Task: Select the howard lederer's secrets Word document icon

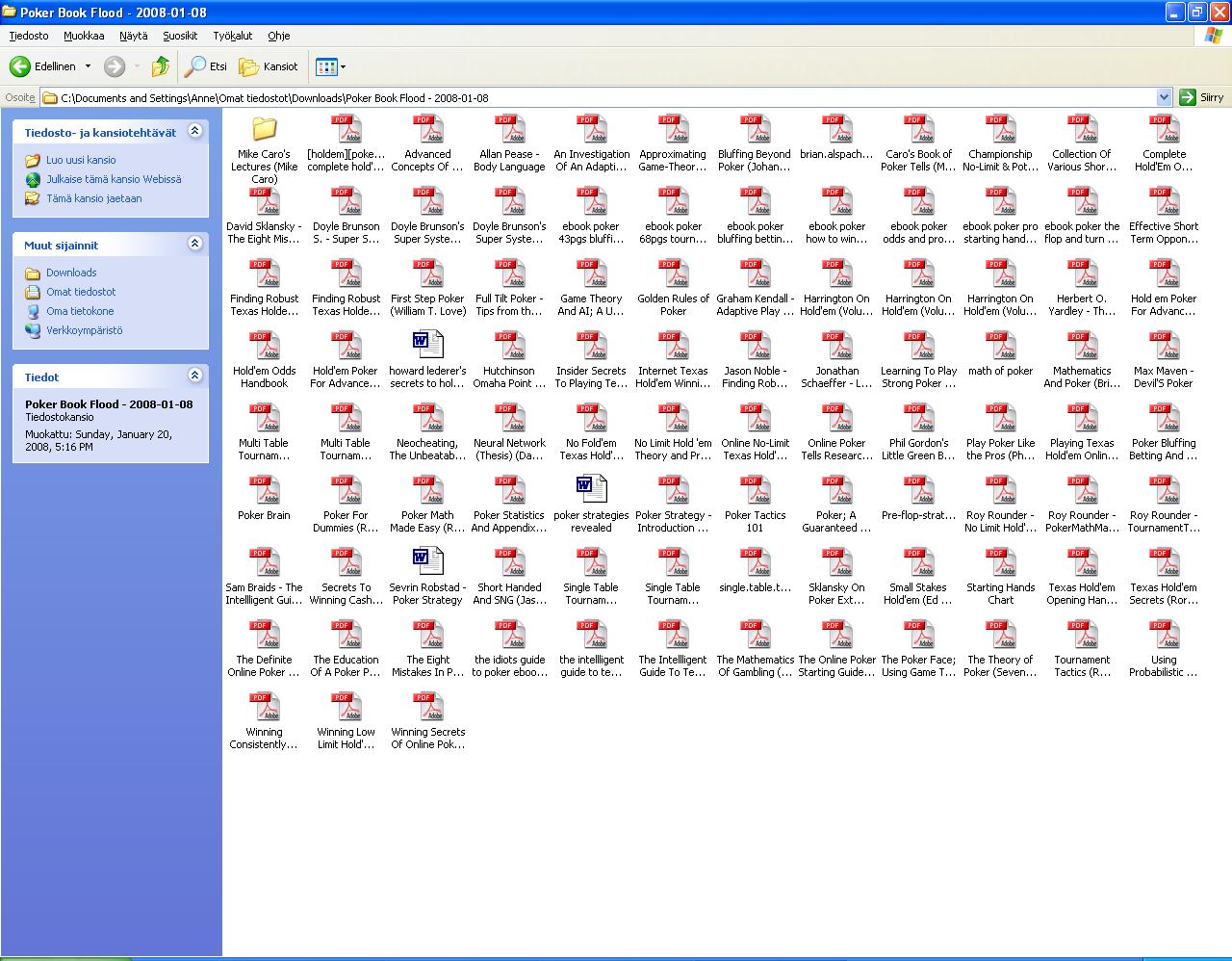Action: pyautogui.click(x=427, y=346)
